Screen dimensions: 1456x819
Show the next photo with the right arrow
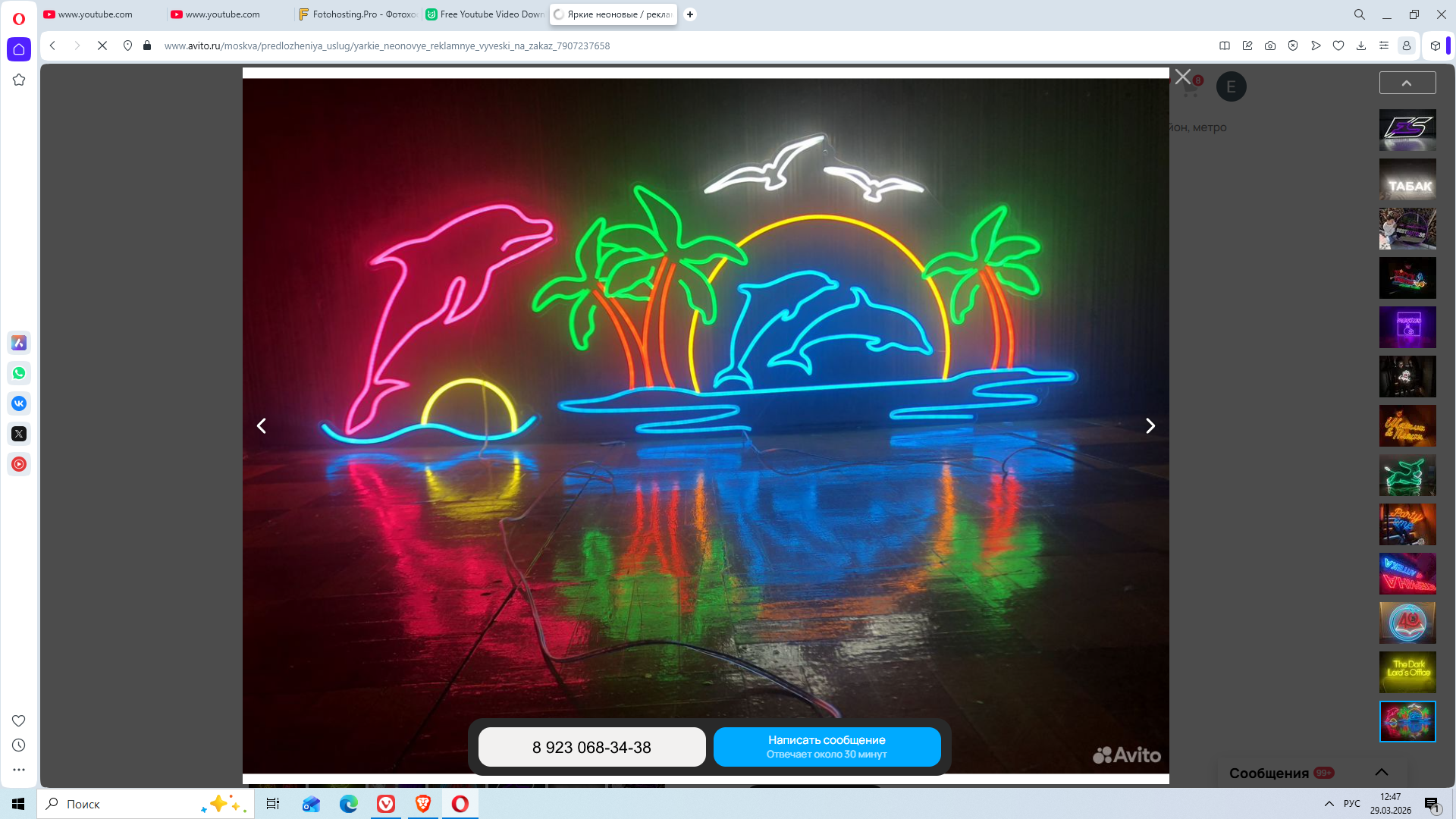pos(1150,426)
